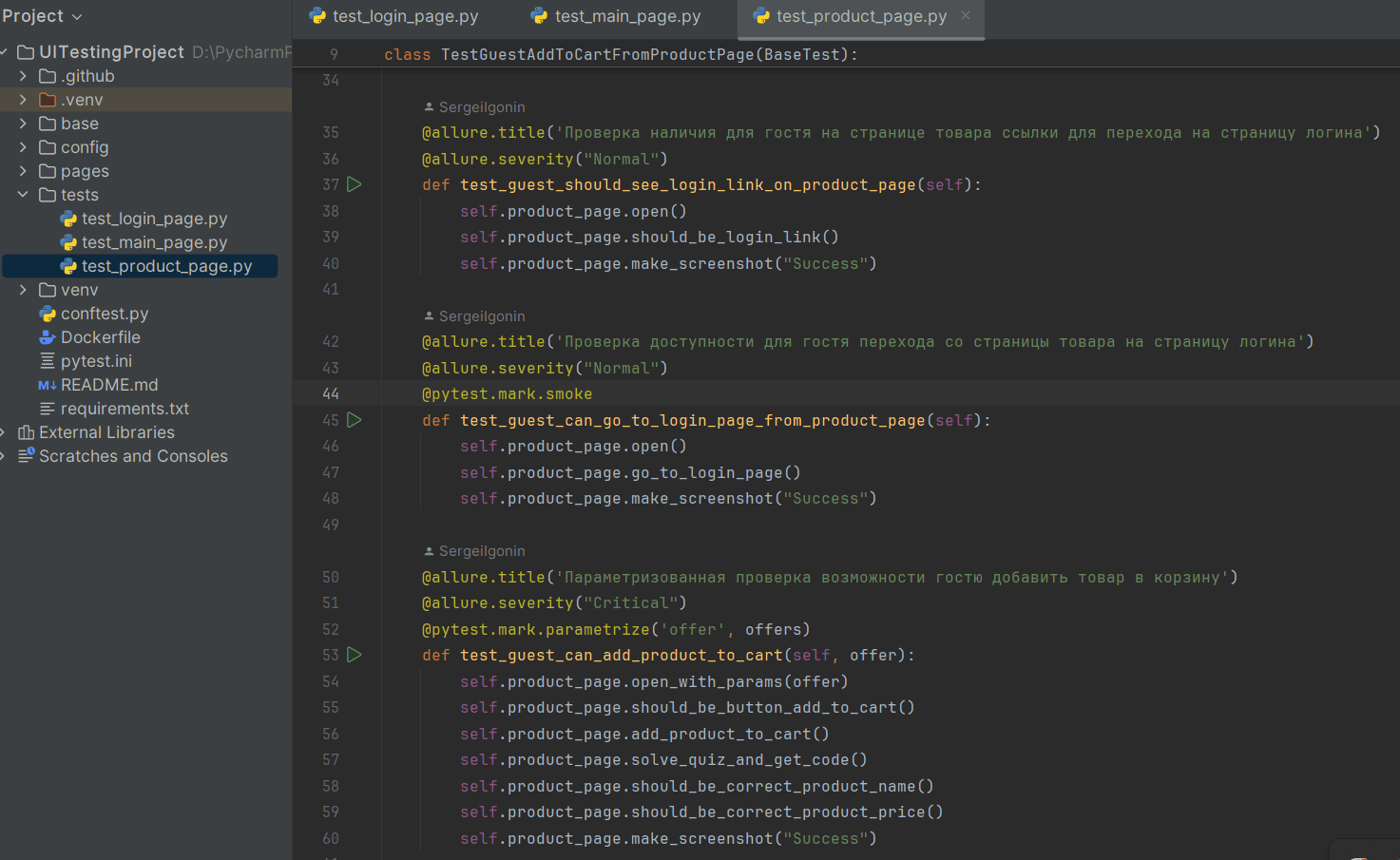Expand the venv folder arrow
1400x860 pixels.
pyautogui.click(x=23, y=290)
